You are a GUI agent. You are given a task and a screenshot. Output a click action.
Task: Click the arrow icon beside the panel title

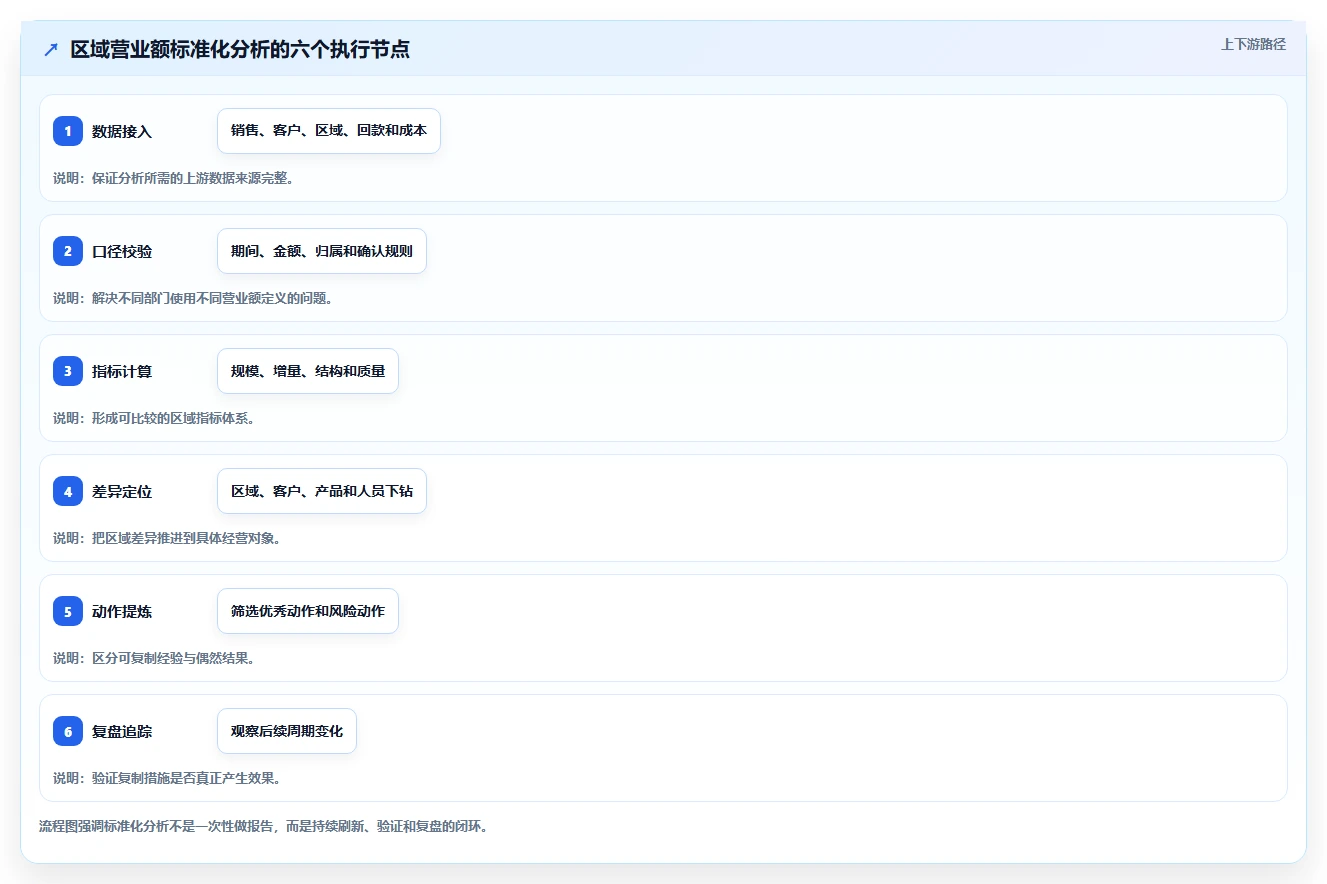point(51,50)
